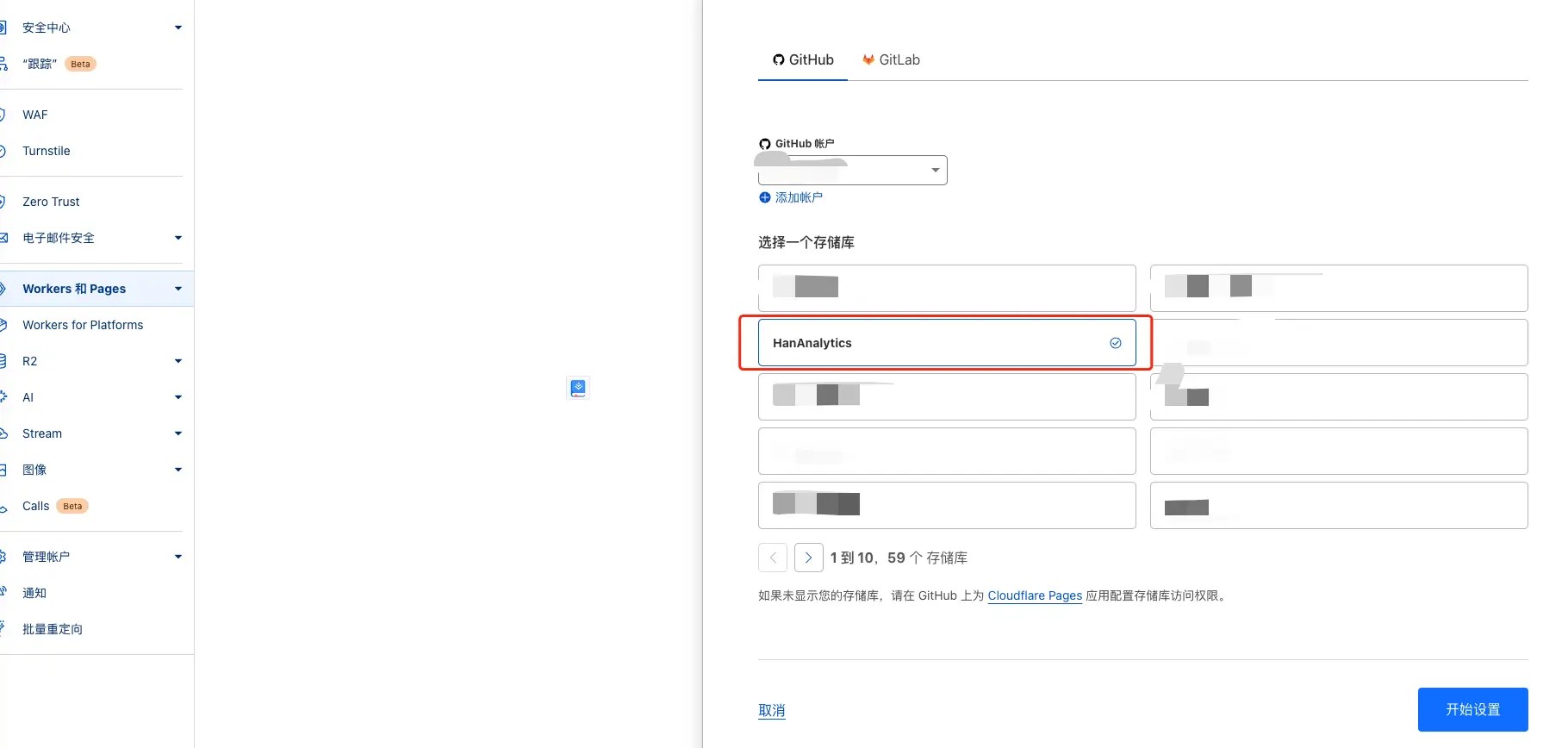Click the plus icon beside 添加帐户

tap(764, 197)
